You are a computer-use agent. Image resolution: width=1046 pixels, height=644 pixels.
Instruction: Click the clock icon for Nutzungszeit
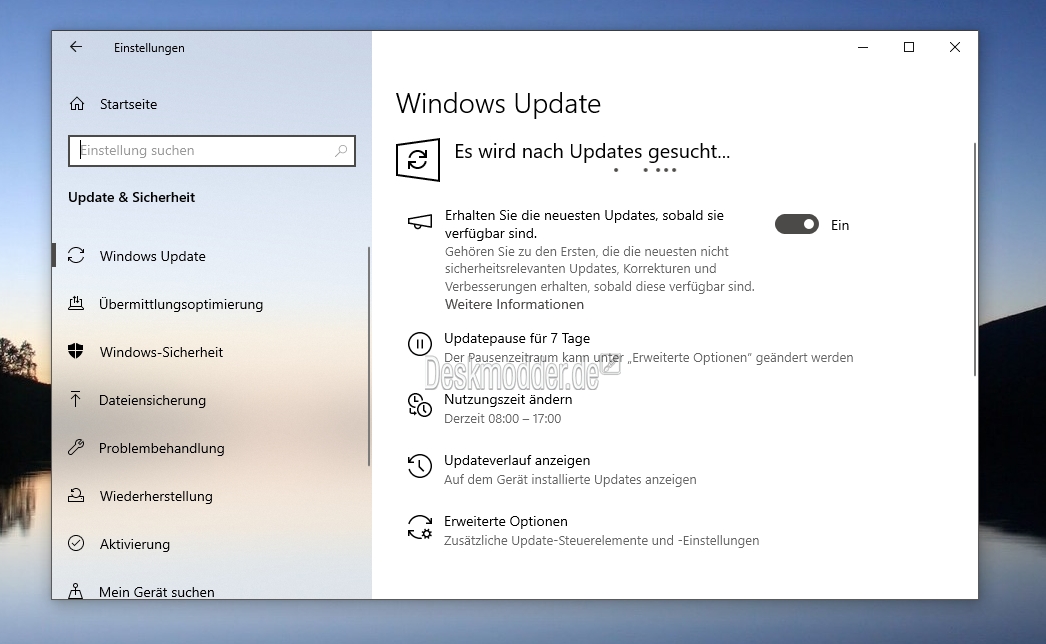[420, 405]
